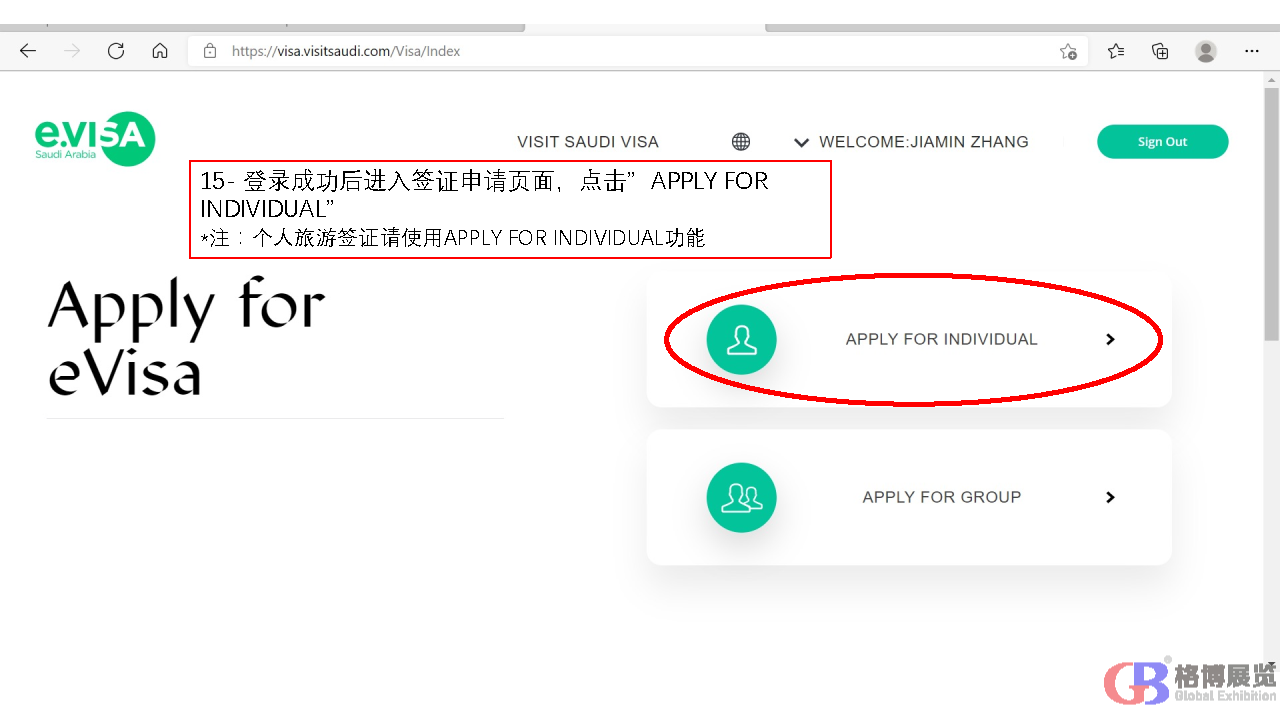1280x720 pixels.
Task: Click the single-person individual icon
Action: [741, 340]
